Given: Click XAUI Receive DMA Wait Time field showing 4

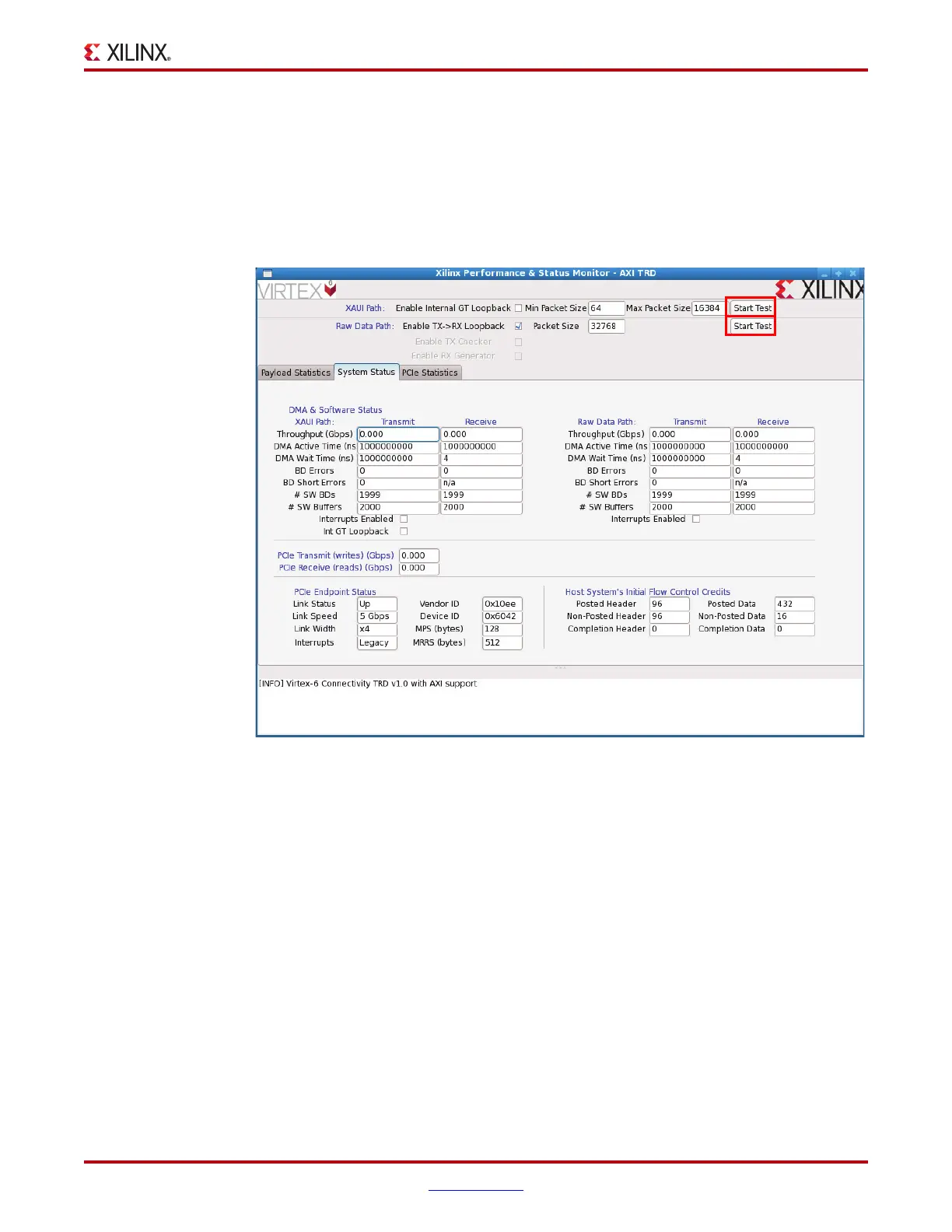Looking at the screenshot, I should [481, 459].
